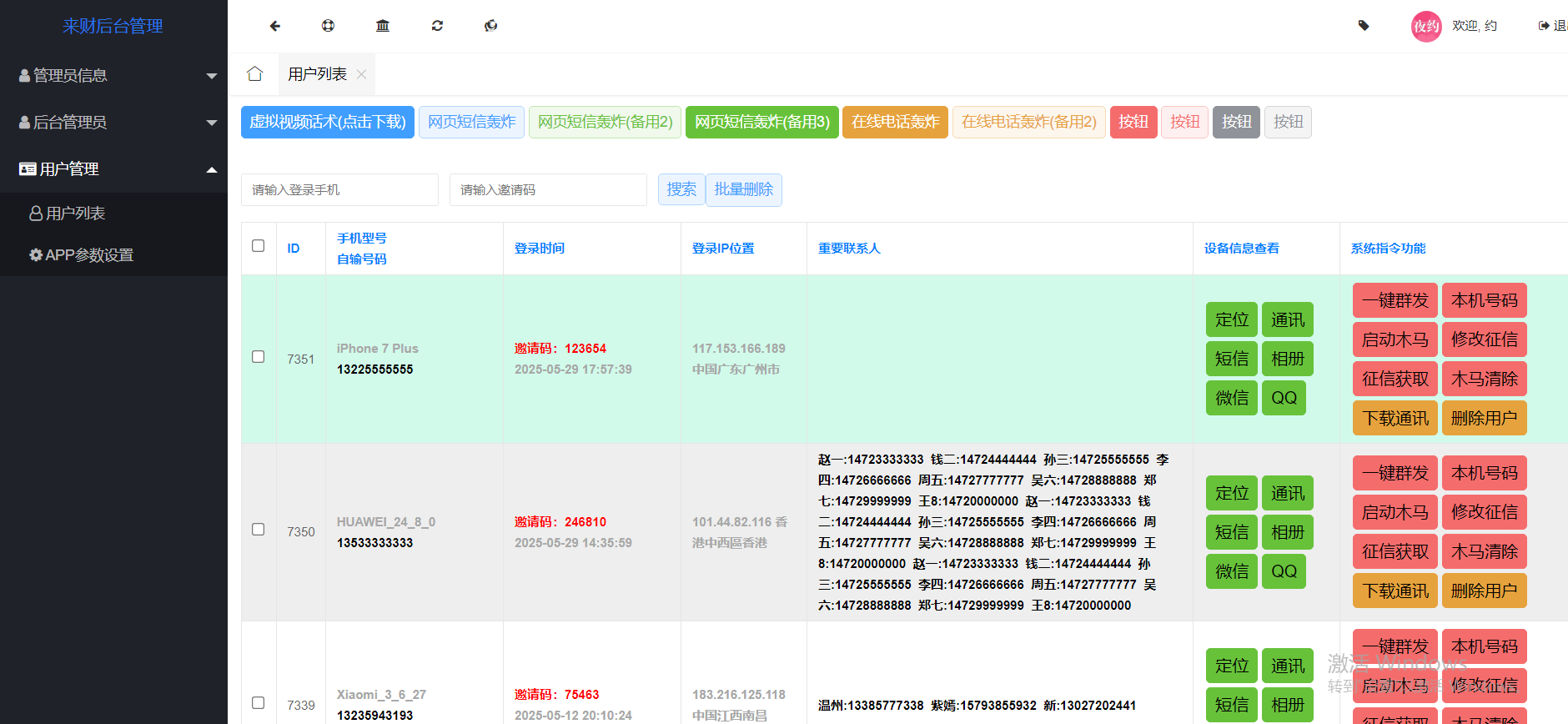Click 定位 for user 7350

[x=1232, y=493]
